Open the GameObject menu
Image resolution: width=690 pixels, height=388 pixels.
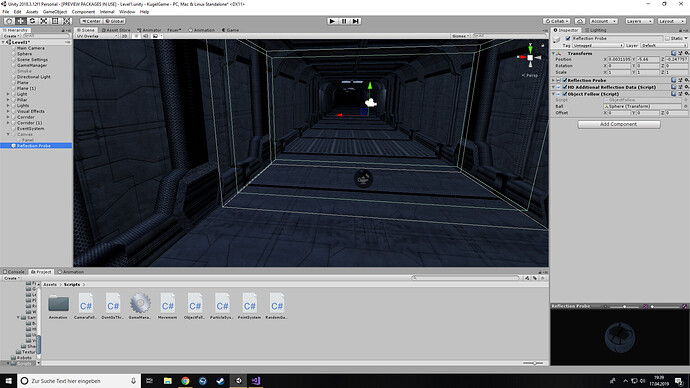pyautogui.click(x=55, y=12)
